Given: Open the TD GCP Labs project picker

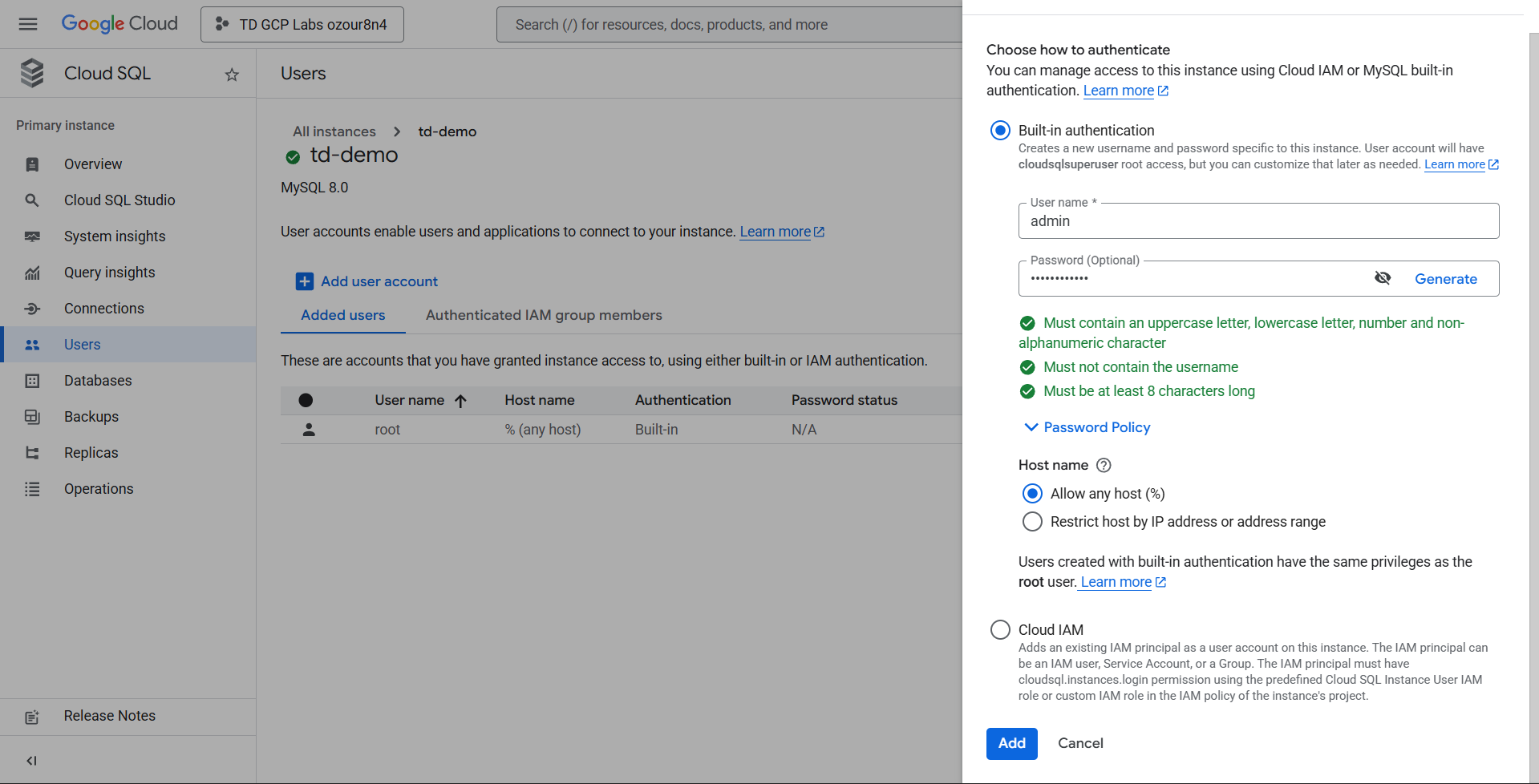Looking at the screenshot, I should click(x=302, y=25).
